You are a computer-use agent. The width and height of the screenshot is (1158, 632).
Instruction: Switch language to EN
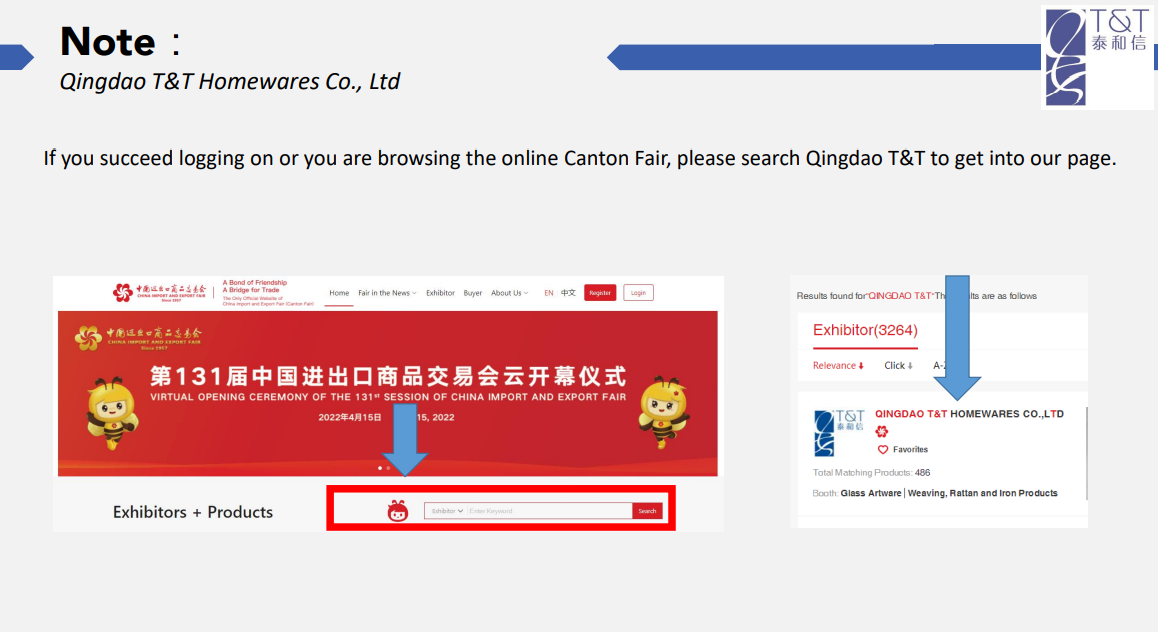click(x=549, y=293)
